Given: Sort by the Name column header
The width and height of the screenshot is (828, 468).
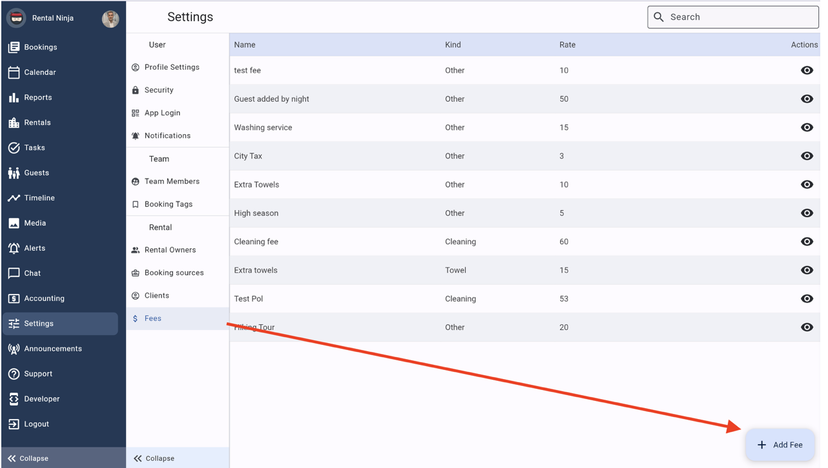Looking at the screenshot, I should [x=244, y=45].
